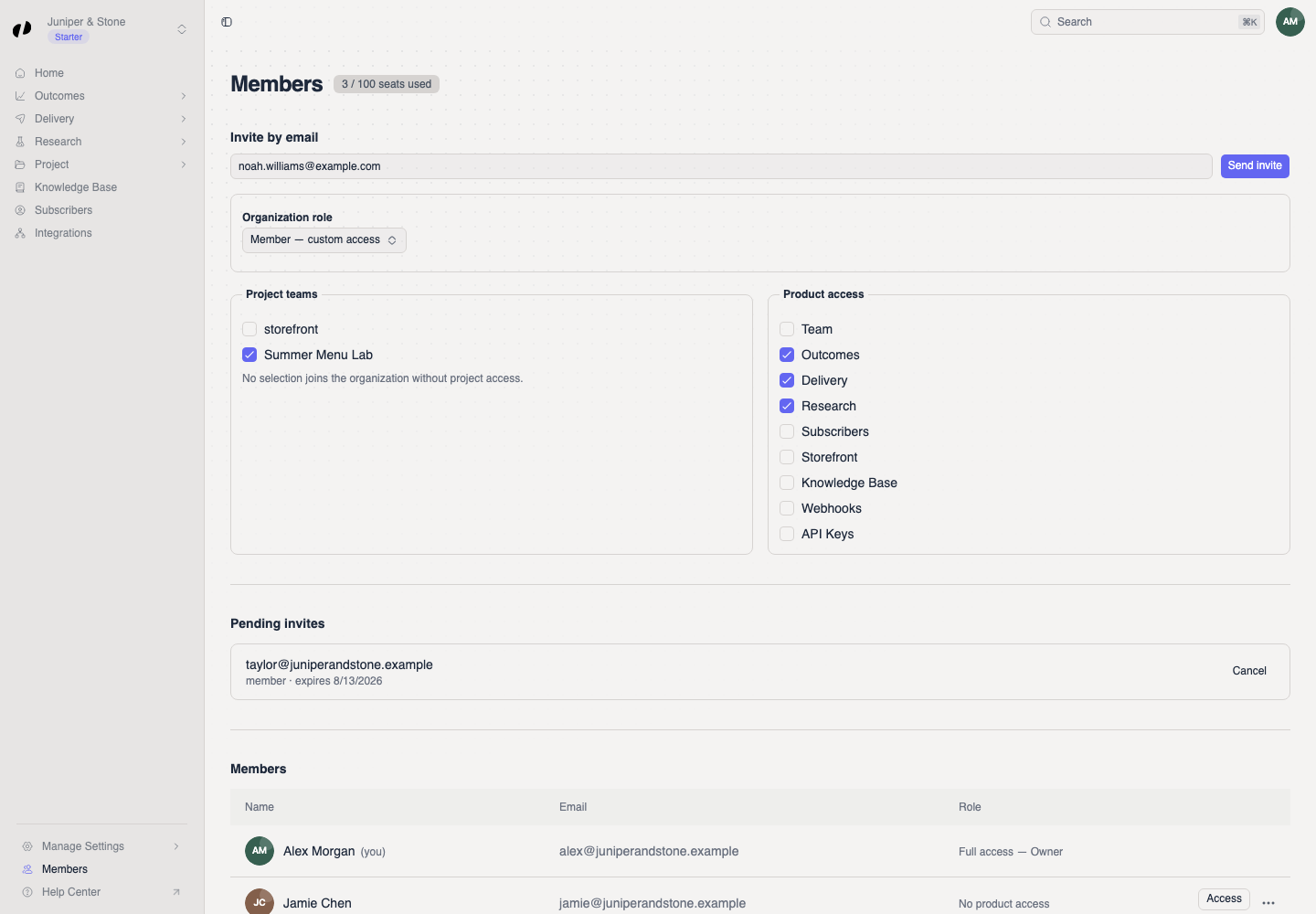
Task: Click the Send invite button
Action: point(1255,166)
